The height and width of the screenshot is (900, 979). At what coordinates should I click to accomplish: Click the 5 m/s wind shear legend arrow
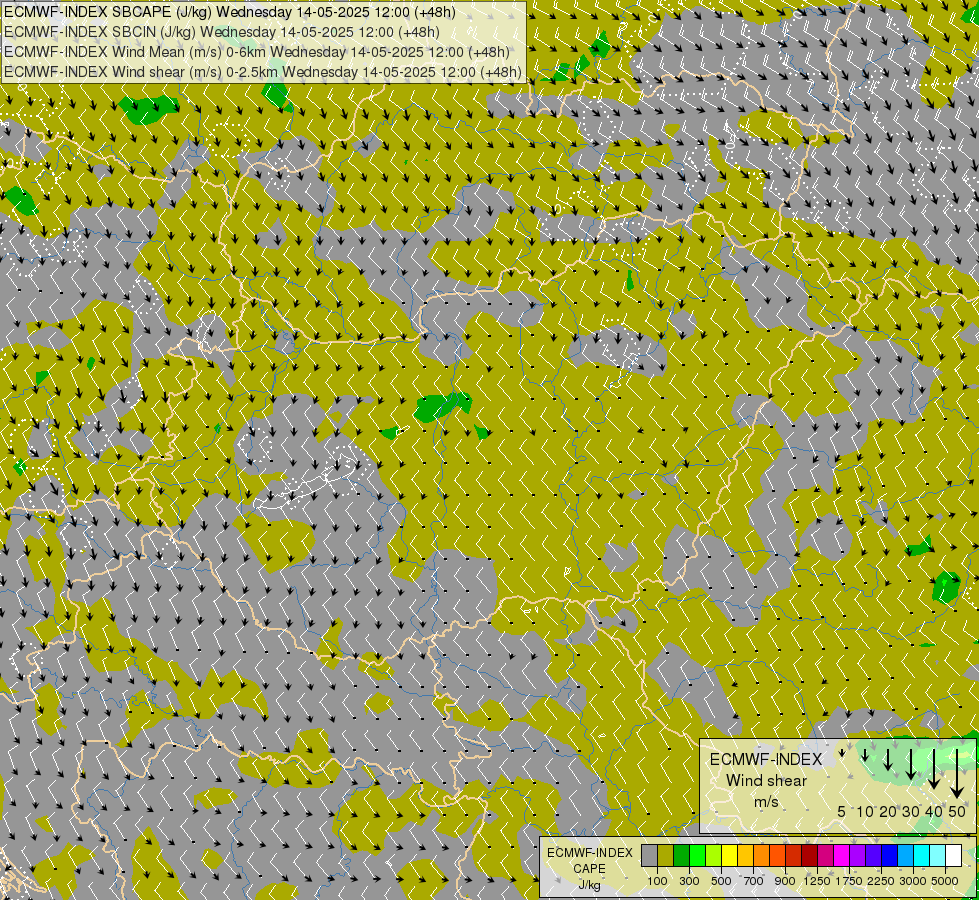click(842, 753)
